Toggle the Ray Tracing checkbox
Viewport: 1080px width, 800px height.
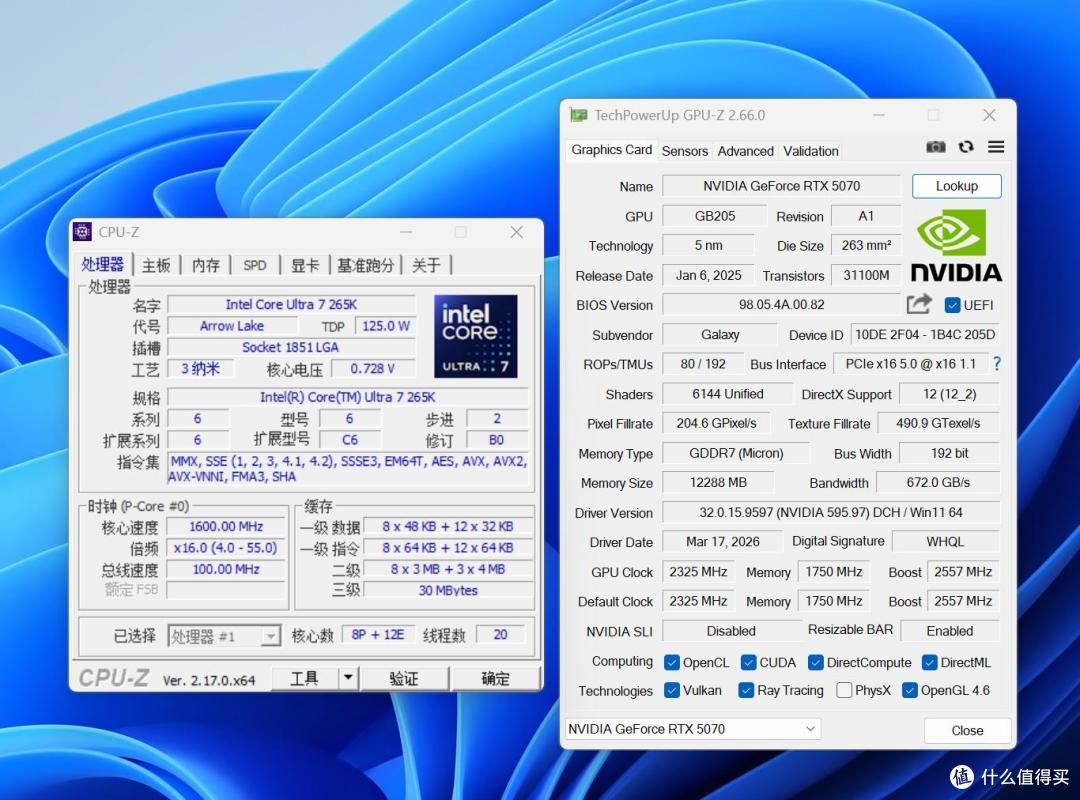745,690
